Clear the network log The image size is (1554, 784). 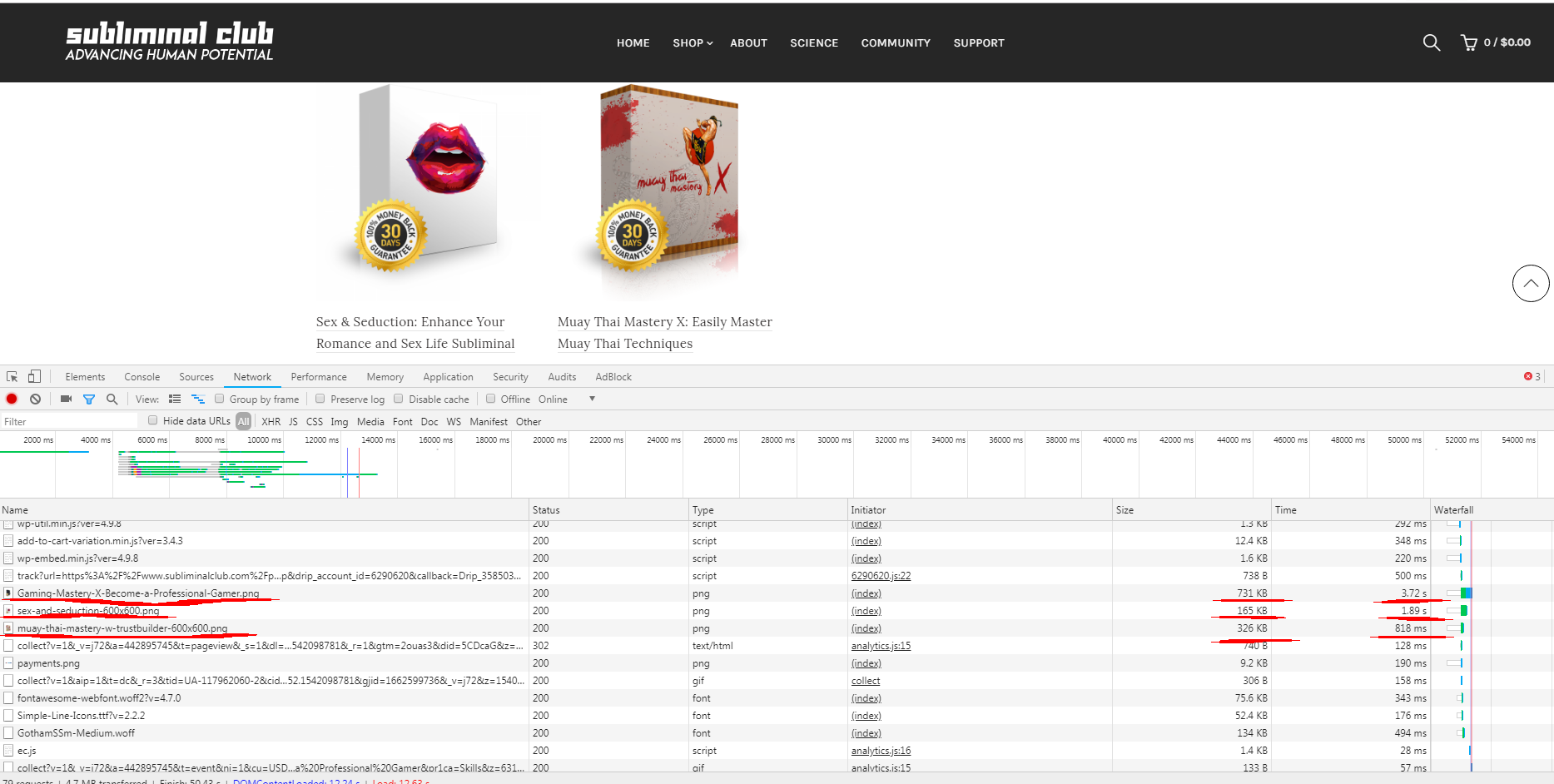click(x=35, y=399)
